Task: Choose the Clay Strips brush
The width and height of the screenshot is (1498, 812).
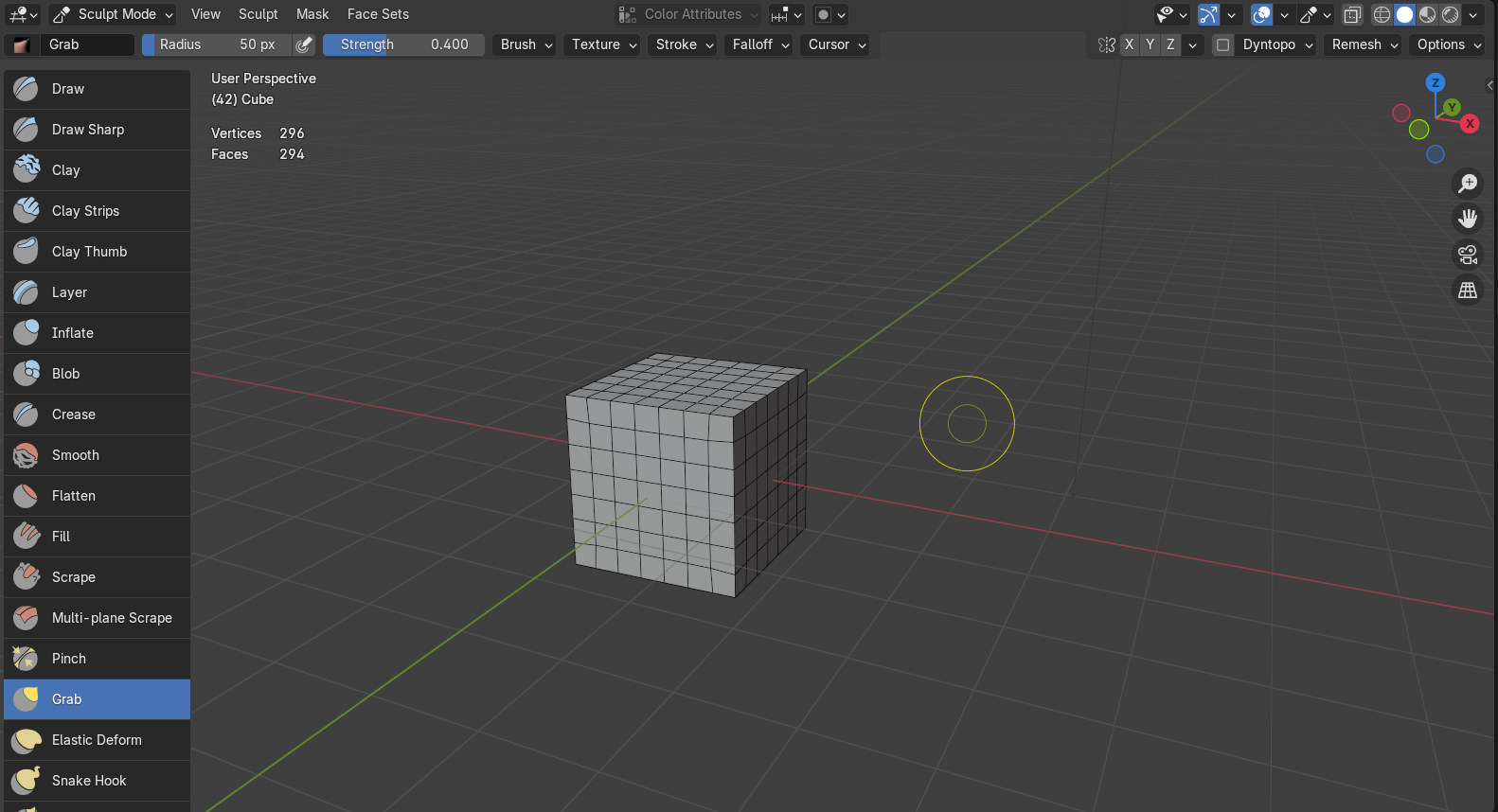Action: click(97, 211)
